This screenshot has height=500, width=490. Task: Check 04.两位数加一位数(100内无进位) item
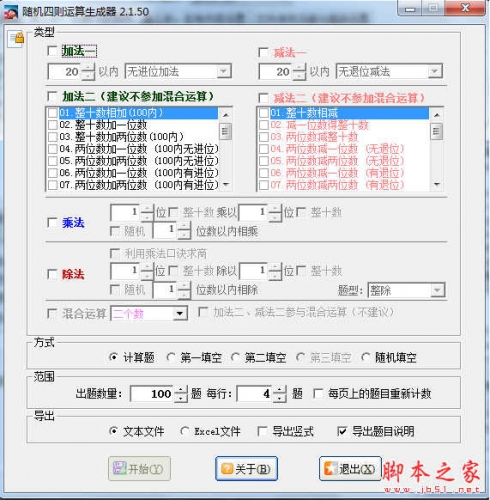pyautogui.click(x=53, y=149)
